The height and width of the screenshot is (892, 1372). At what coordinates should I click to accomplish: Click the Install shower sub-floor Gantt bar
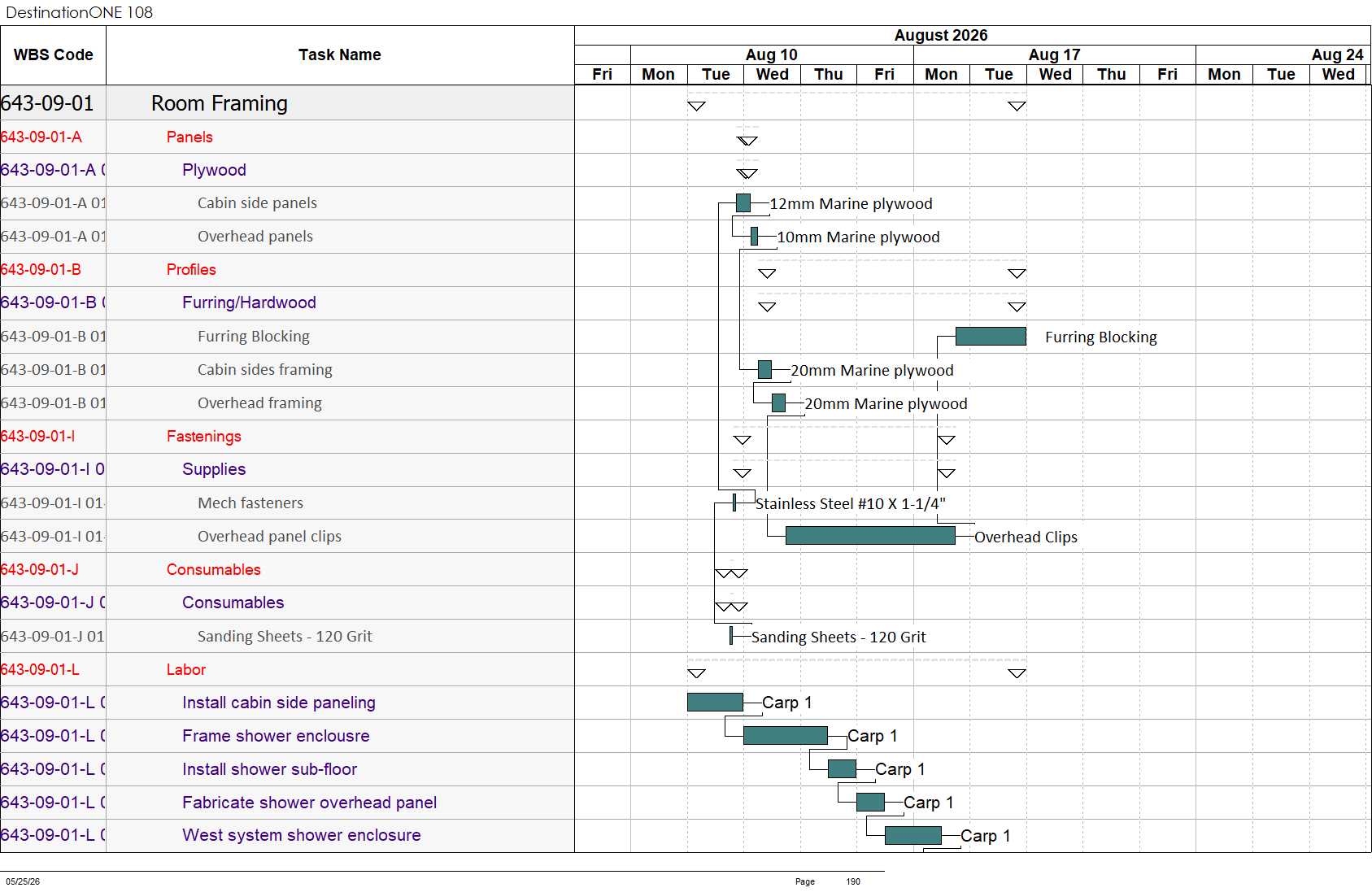[x=843, y=768]
